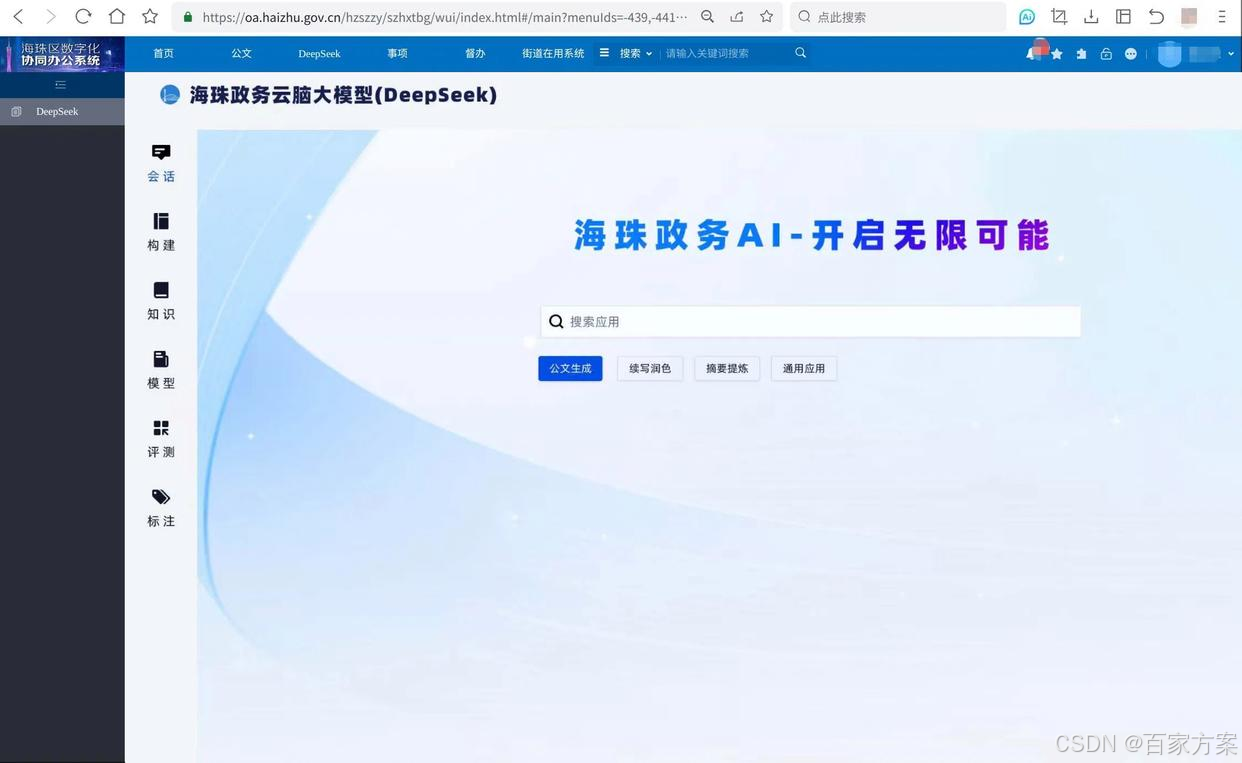Click the hamburger icon beside 搜索 in the header

[x=604, y=53]
